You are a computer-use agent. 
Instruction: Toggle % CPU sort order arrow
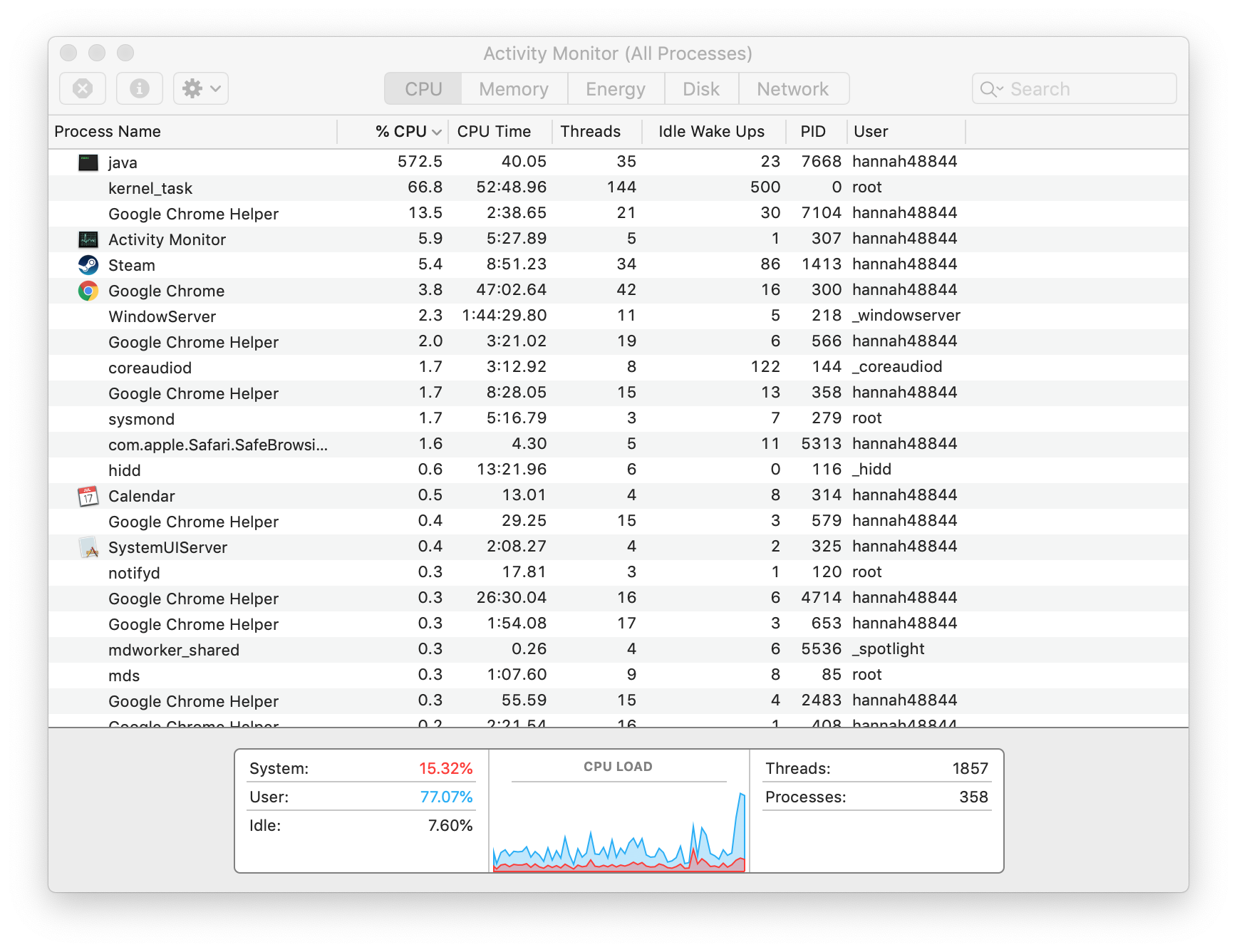click(x=437, y=133)
